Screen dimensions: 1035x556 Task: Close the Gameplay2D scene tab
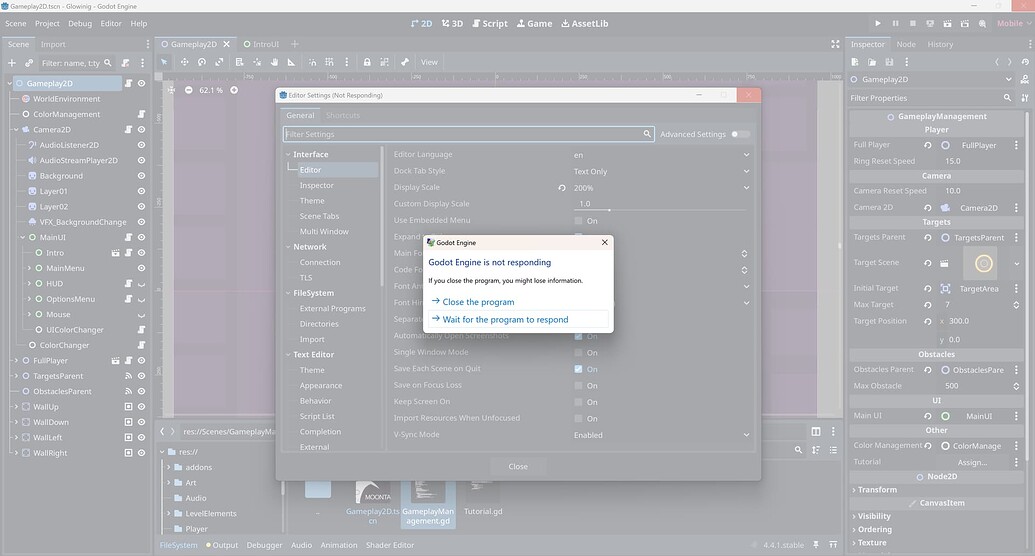pyautogui.click(x=226, y=44)
